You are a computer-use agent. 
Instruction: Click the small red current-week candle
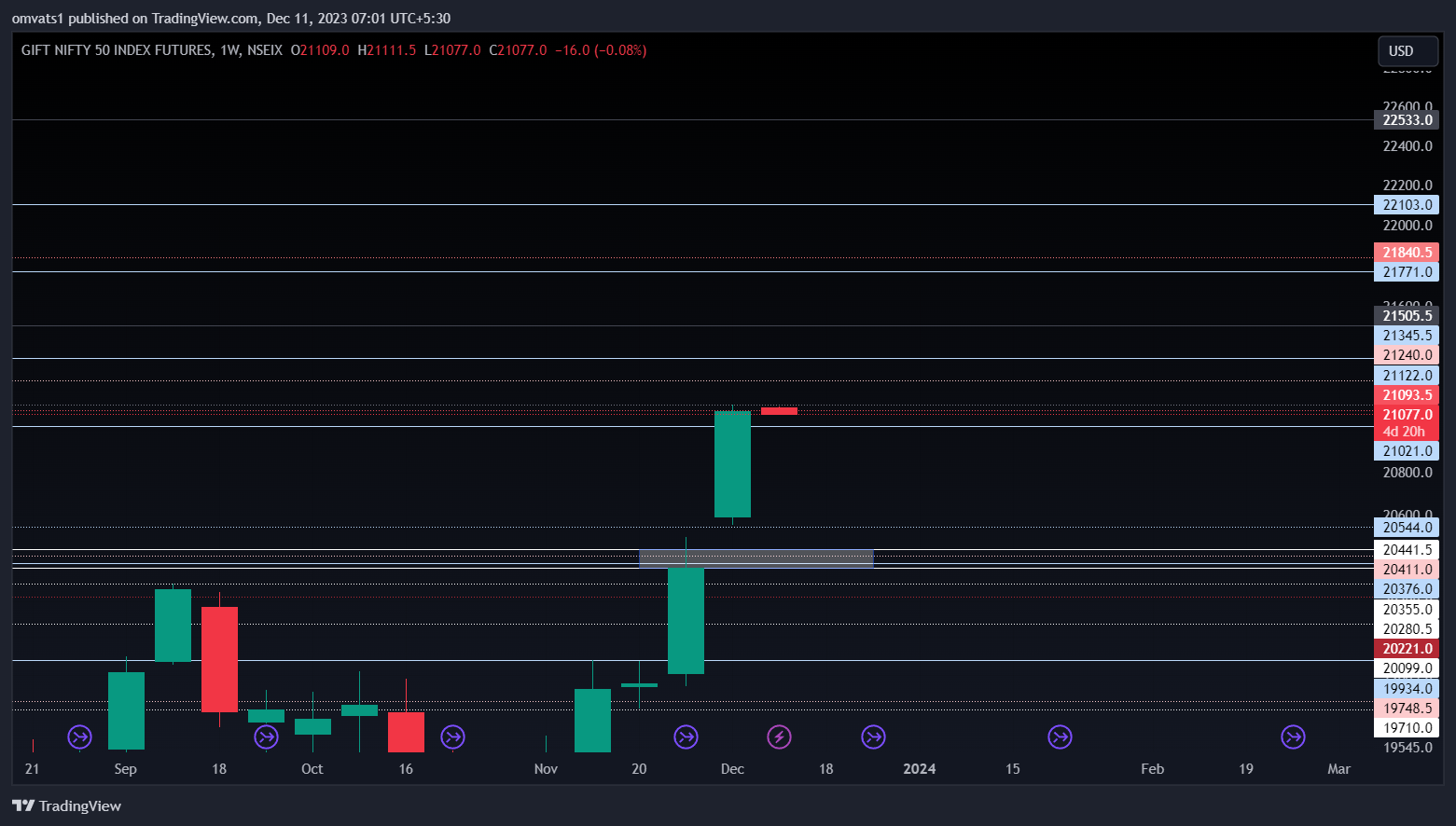pyautogui.click(x=779, y=411)
